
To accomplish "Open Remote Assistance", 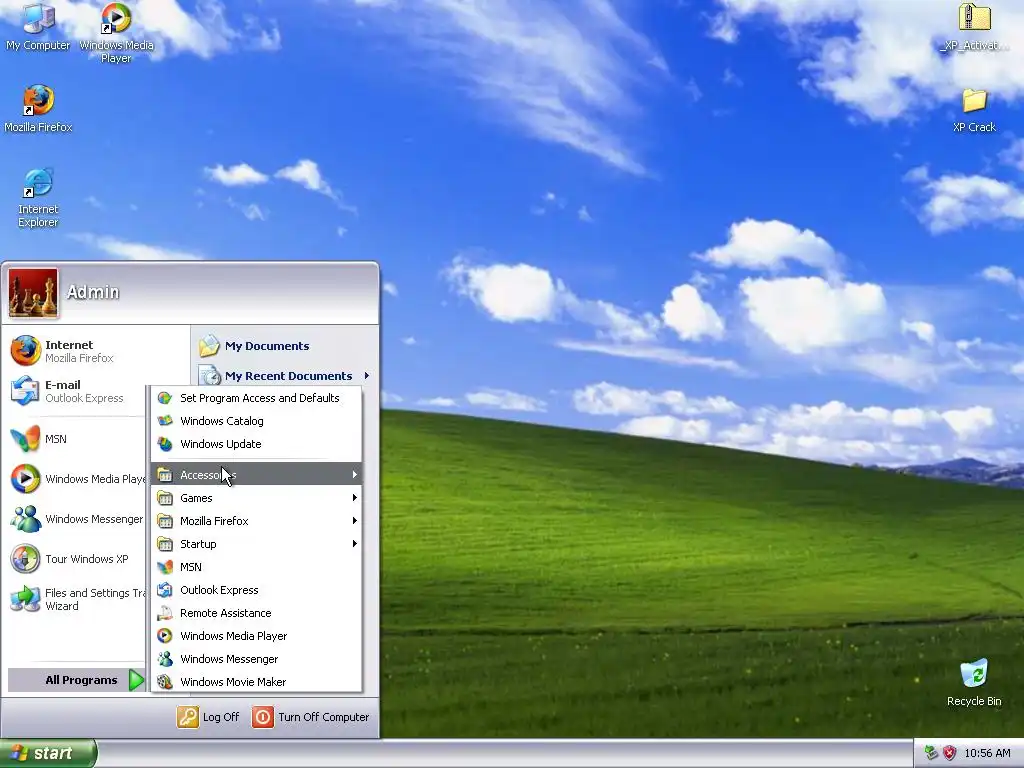I will (256, 613).
